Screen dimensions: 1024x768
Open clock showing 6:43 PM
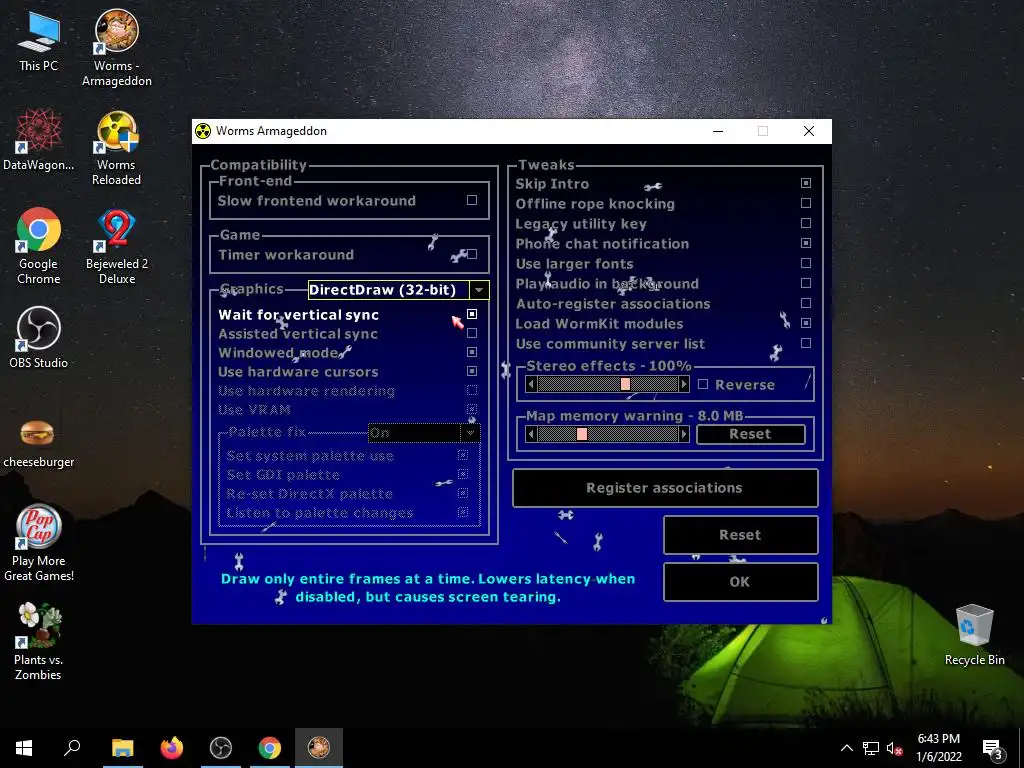[938, 748]
